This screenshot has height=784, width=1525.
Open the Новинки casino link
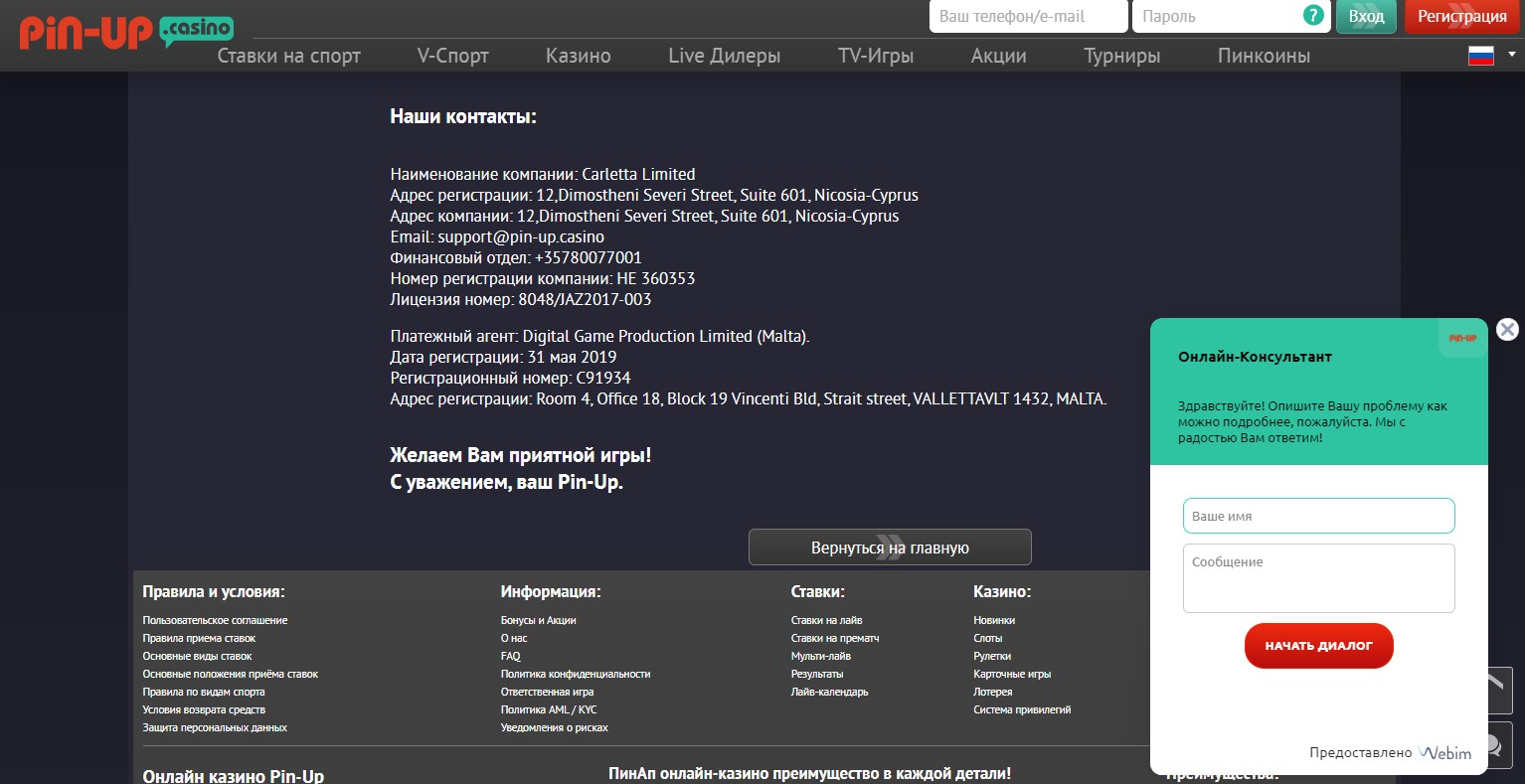pyautogui.click(x=994, y=620)
